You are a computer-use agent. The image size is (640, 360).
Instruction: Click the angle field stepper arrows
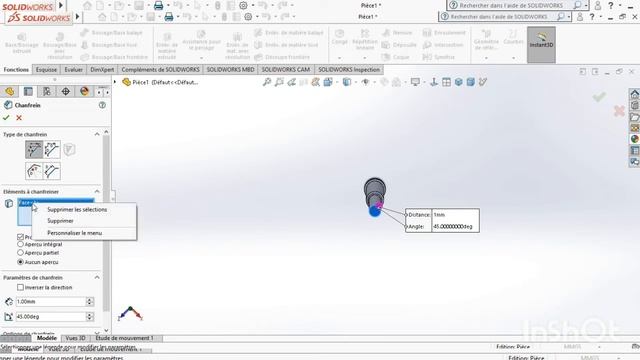coord(90,317)
